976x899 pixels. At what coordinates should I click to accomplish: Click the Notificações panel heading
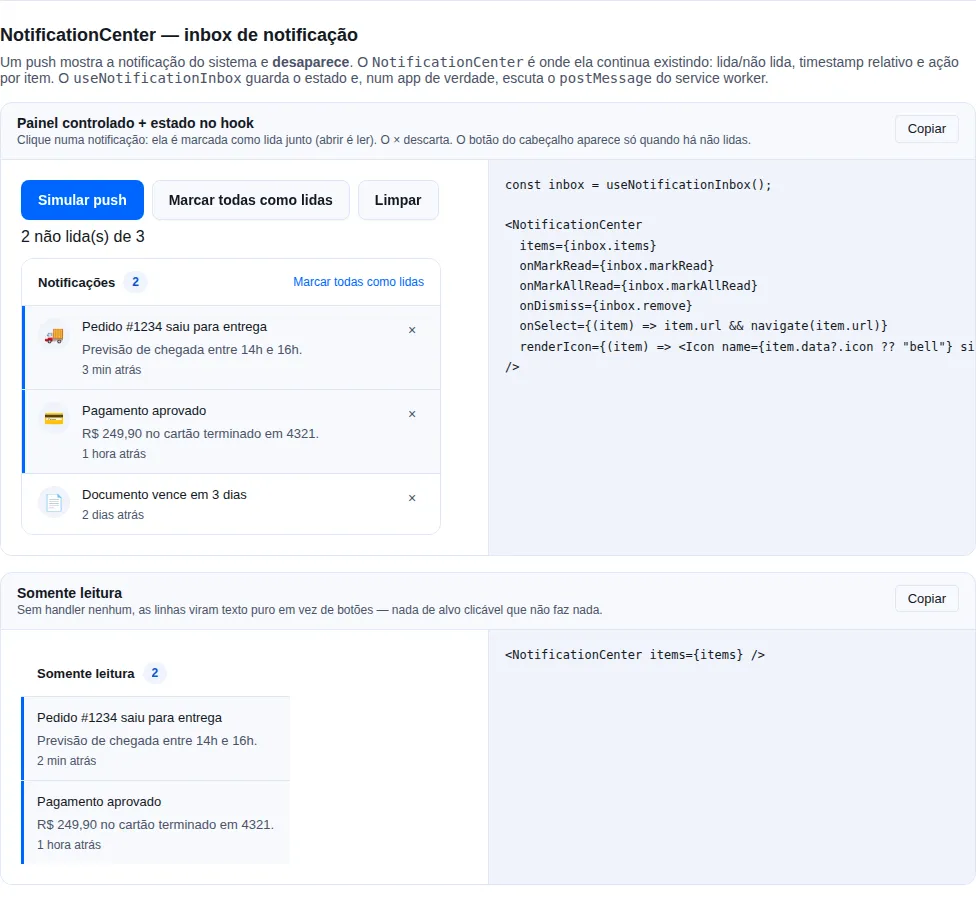coord(77,283)
